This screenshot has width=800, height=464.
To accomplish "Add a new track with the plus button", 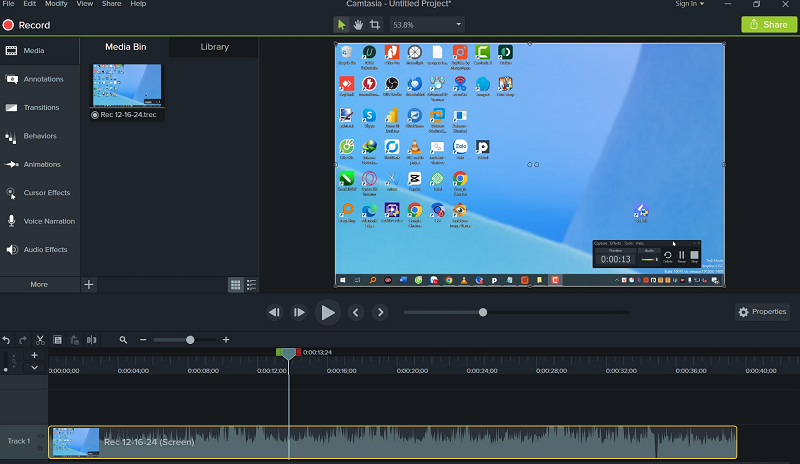I will pyautogui.click(x=34, y=355).
